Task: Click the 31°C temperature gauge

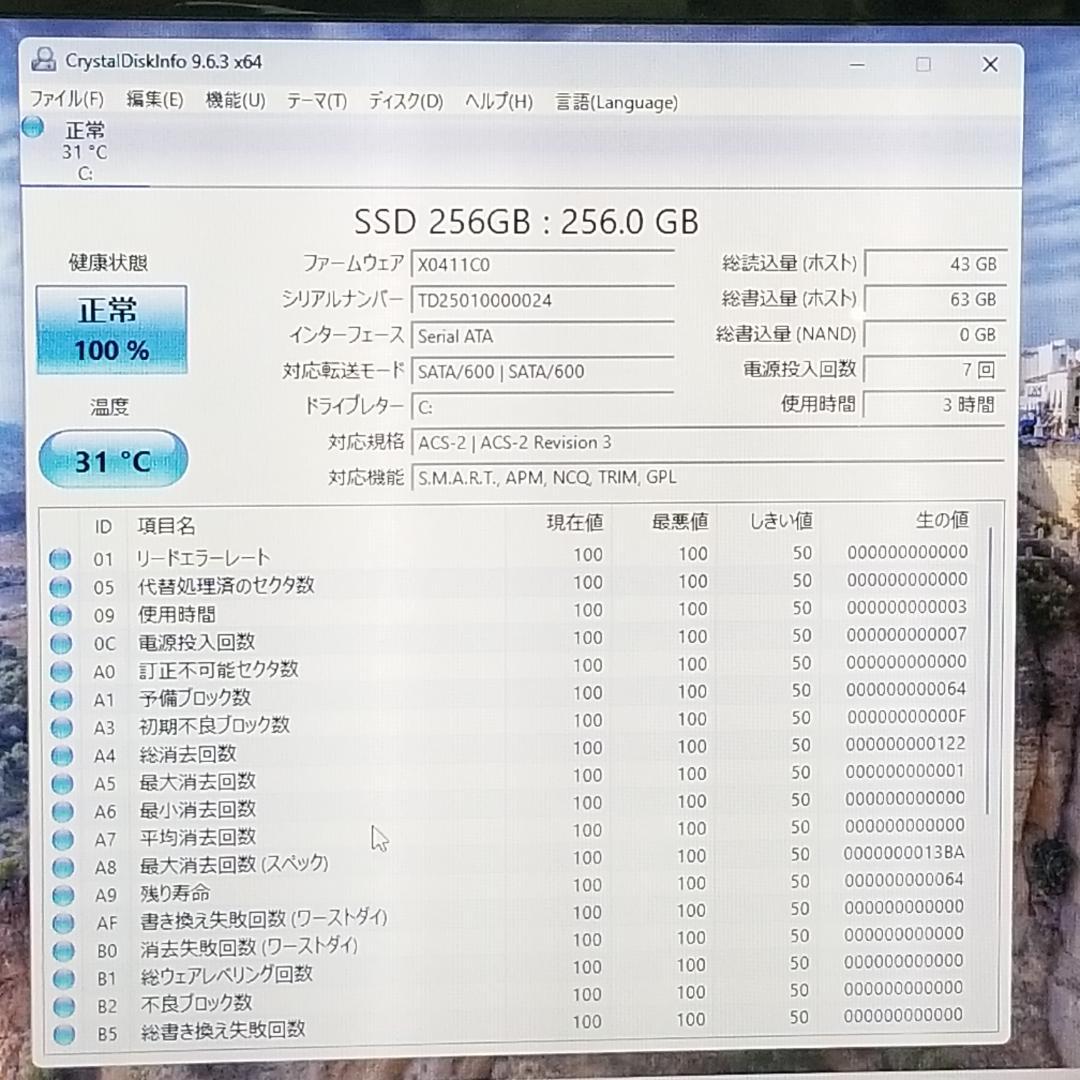Action: [x=112, y=459]
